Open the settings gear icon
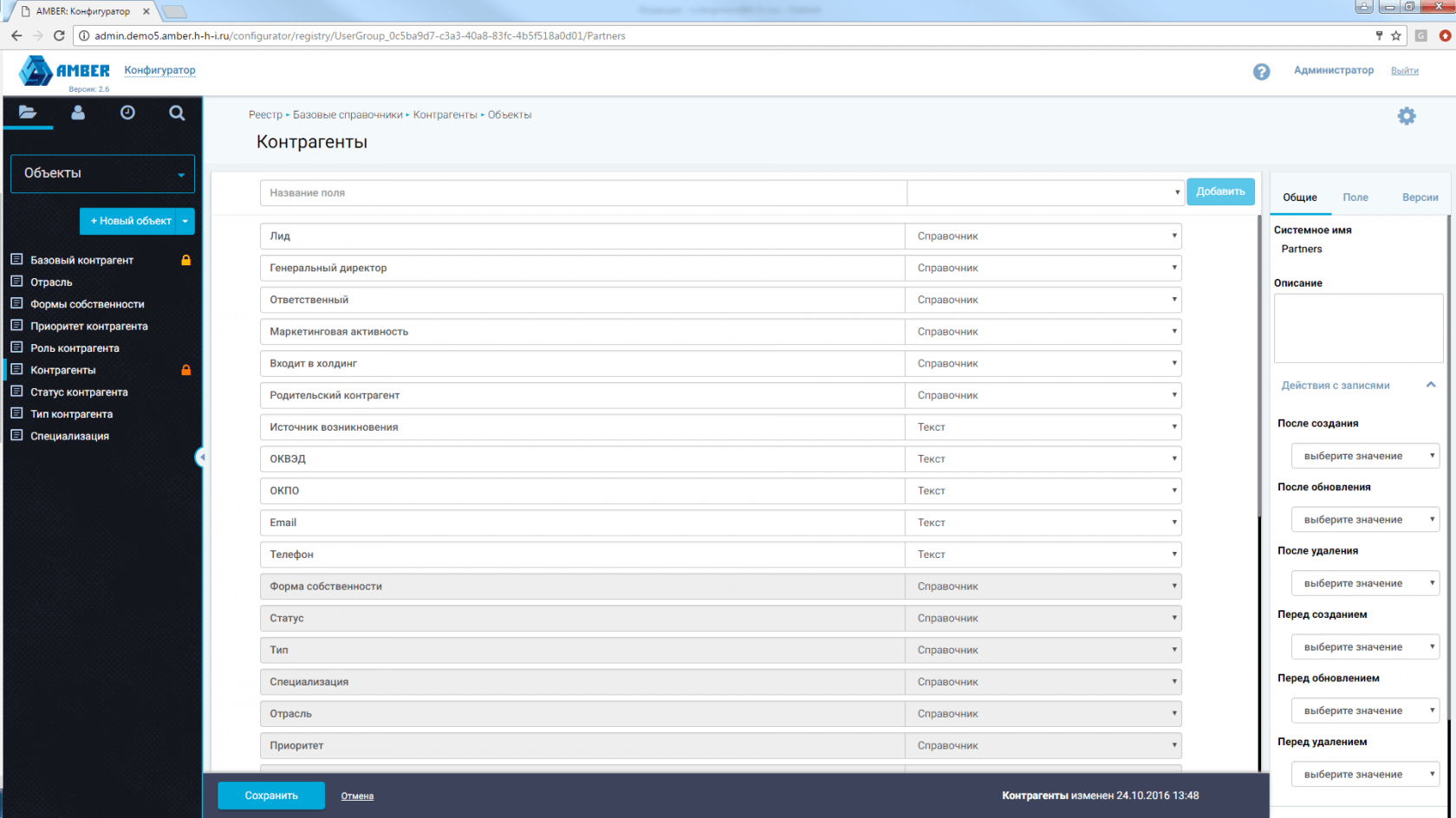Screen dimensions: 1456x818 (x=1407, y=116)
